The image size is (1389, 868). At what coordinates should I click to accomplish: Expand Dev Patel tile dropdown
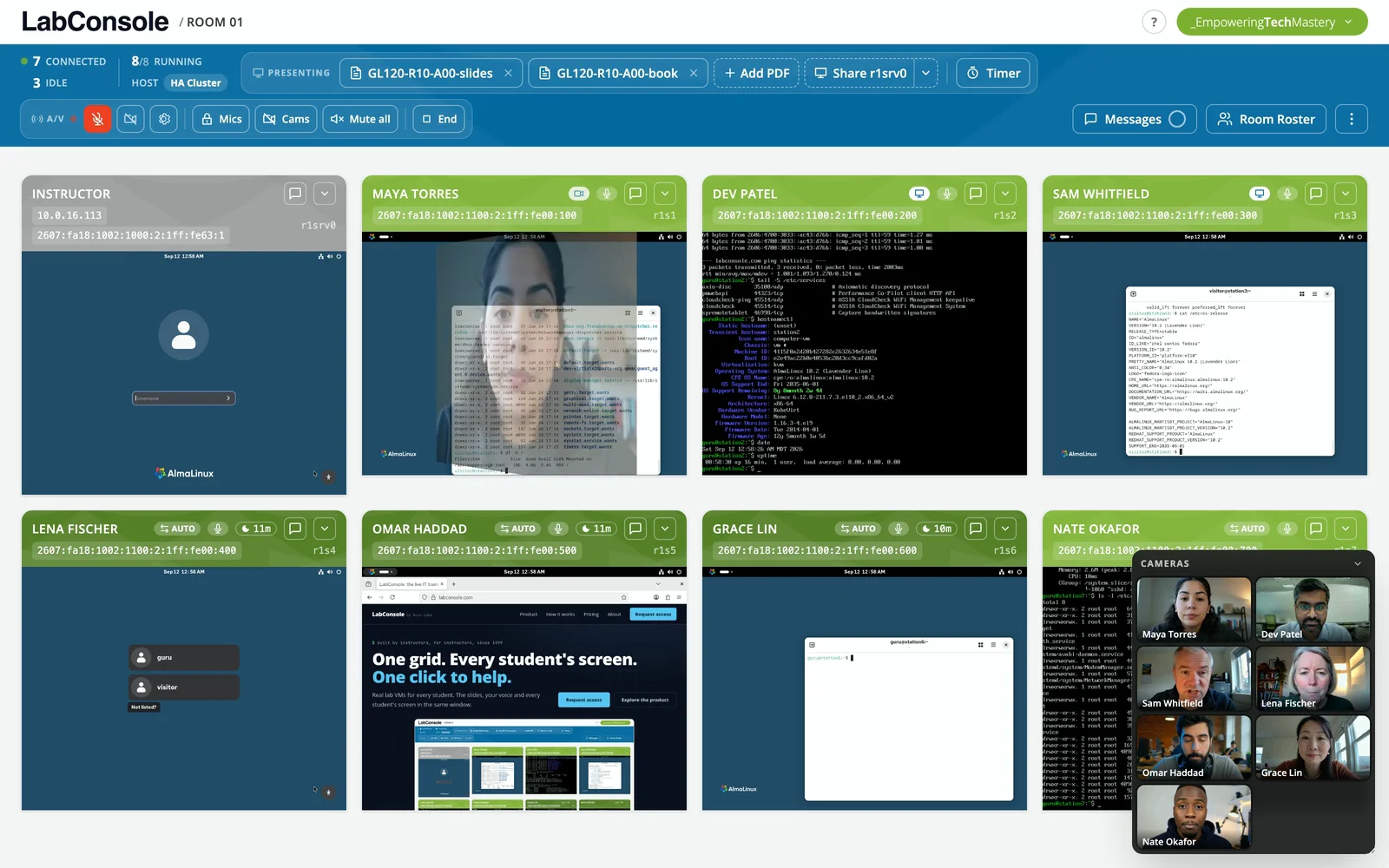1005,194
